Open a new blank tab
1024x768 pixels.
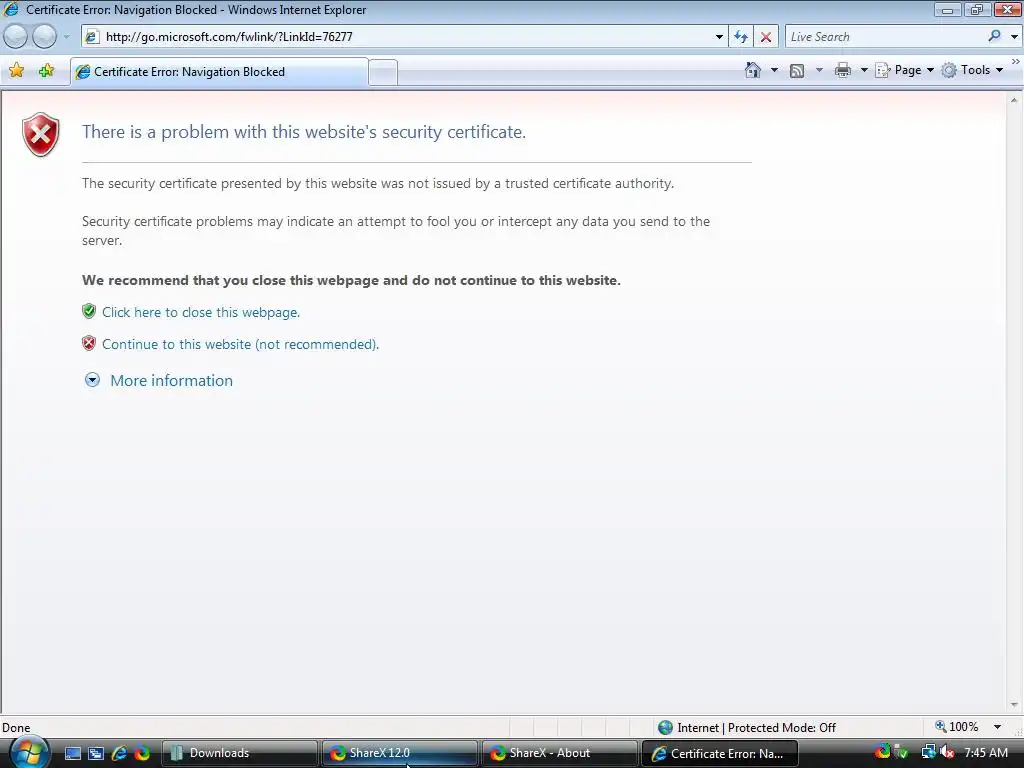383,72
